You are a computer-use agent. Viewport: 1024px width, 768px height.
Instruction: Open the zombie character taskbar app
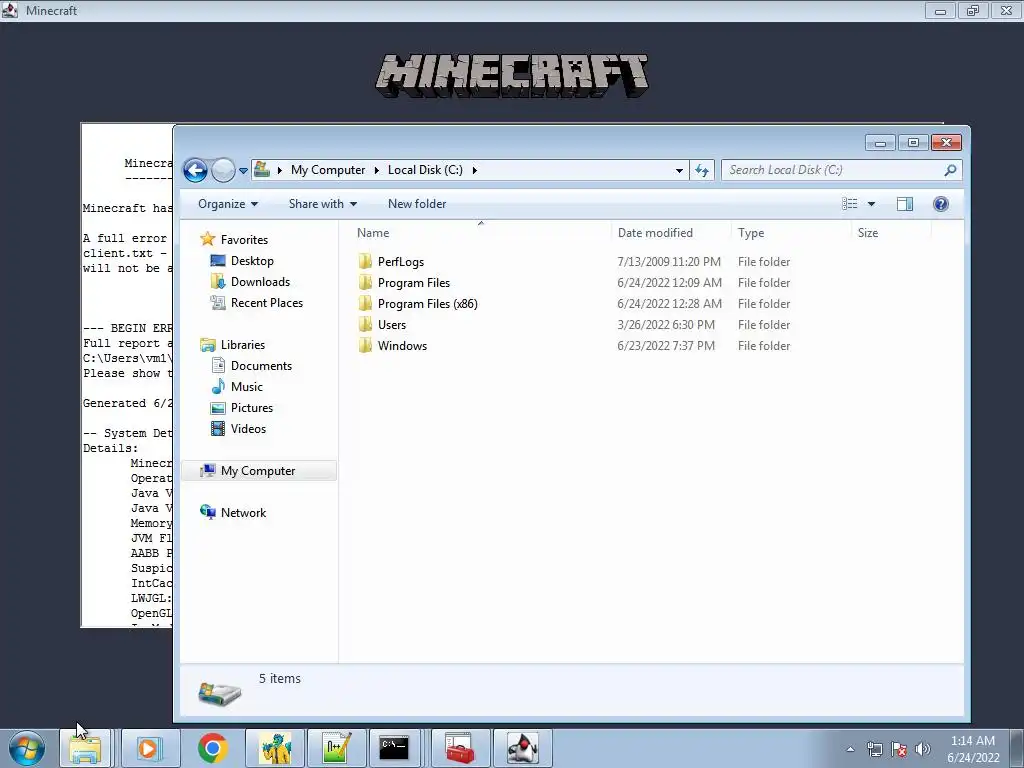[x=275, y=748]
